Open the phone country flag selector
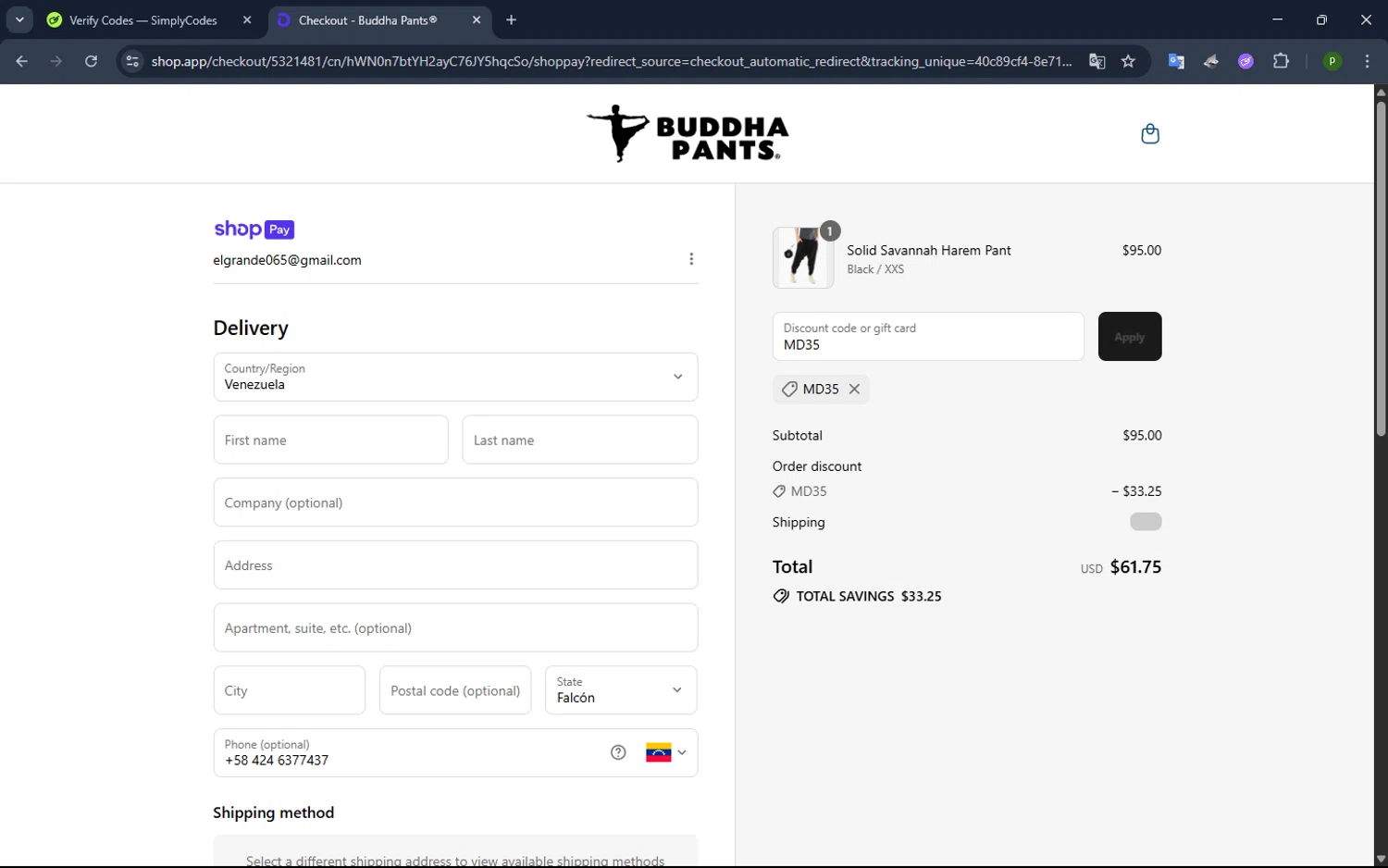1388x868 pixels. (666, 752)
